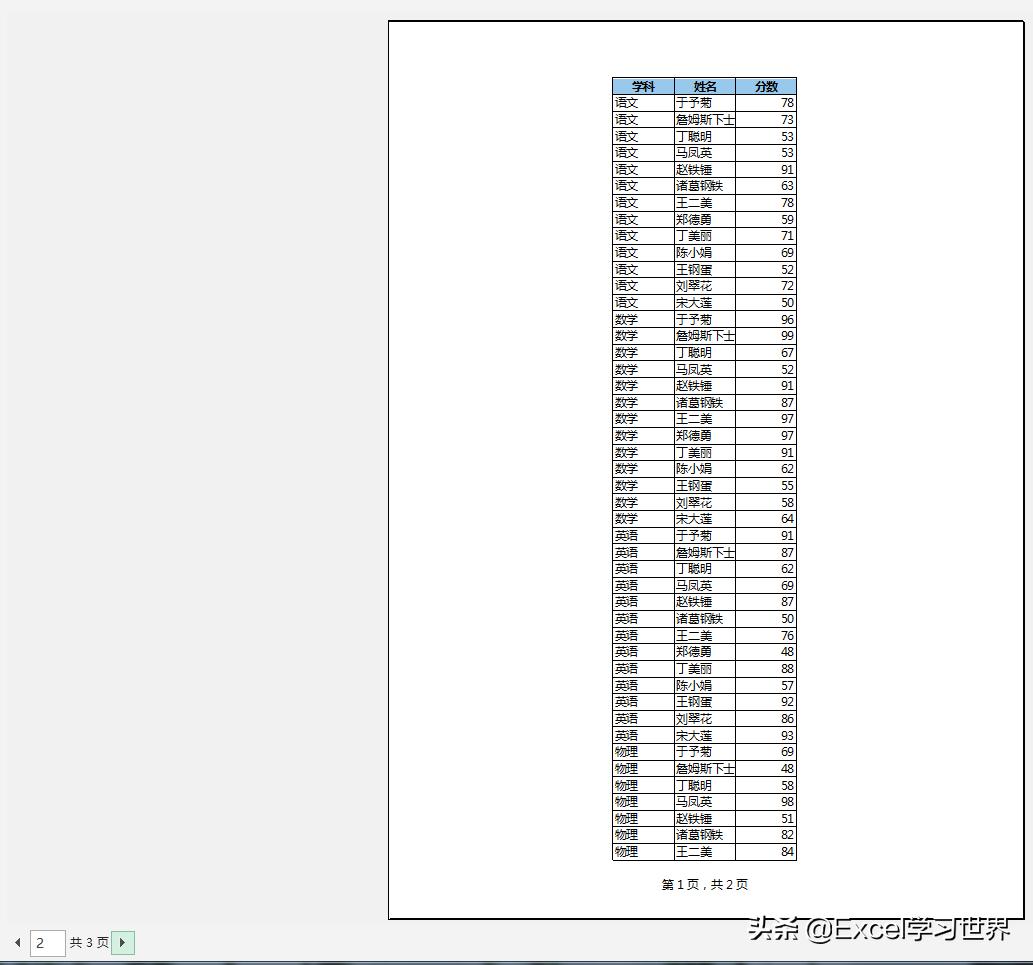Select score 87 for 数学 诸葛钢铁
Screen dimensions: 1033x965
point(766,402)
